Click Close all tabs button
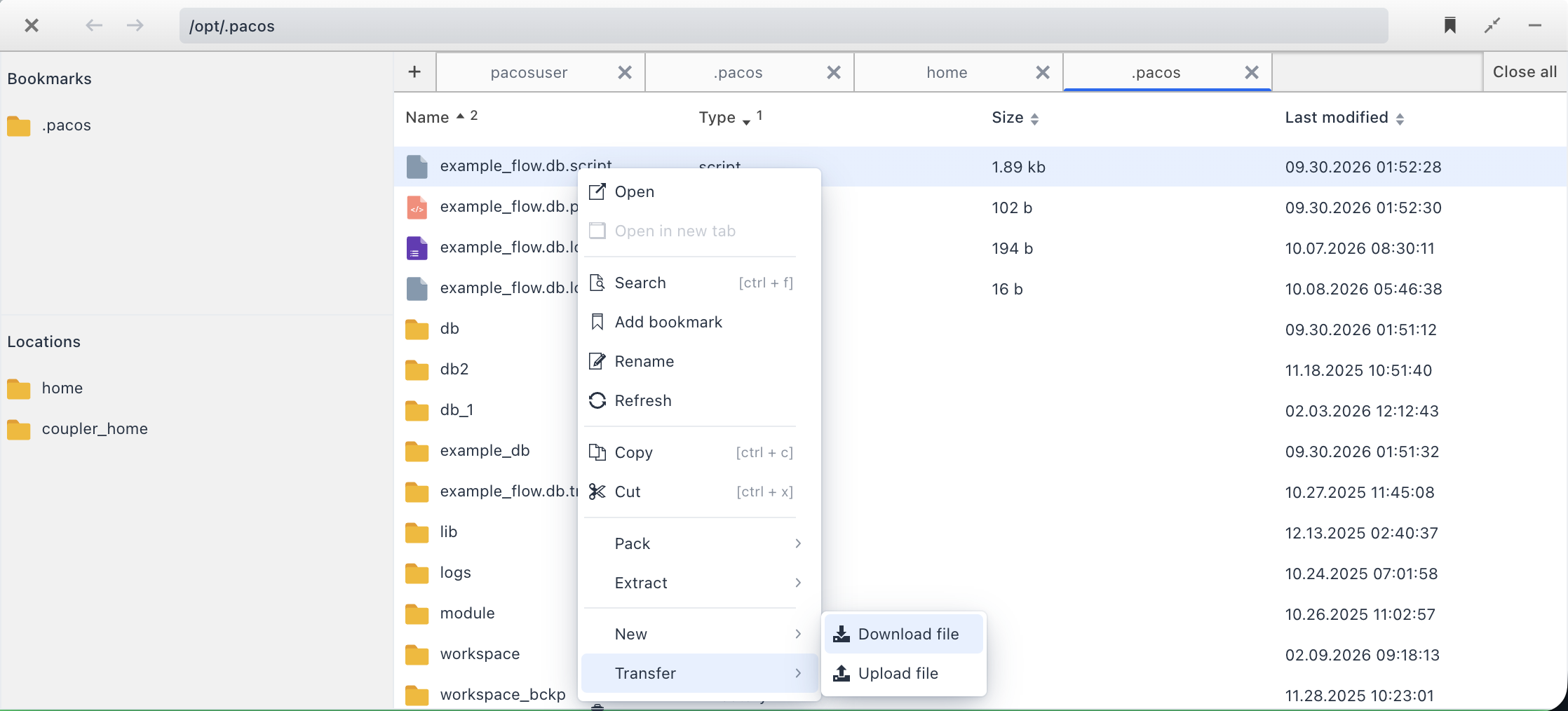Image resolution: width=1568 pixels, height=711 pixels. pyautogui.click(x=1525, y=72)
